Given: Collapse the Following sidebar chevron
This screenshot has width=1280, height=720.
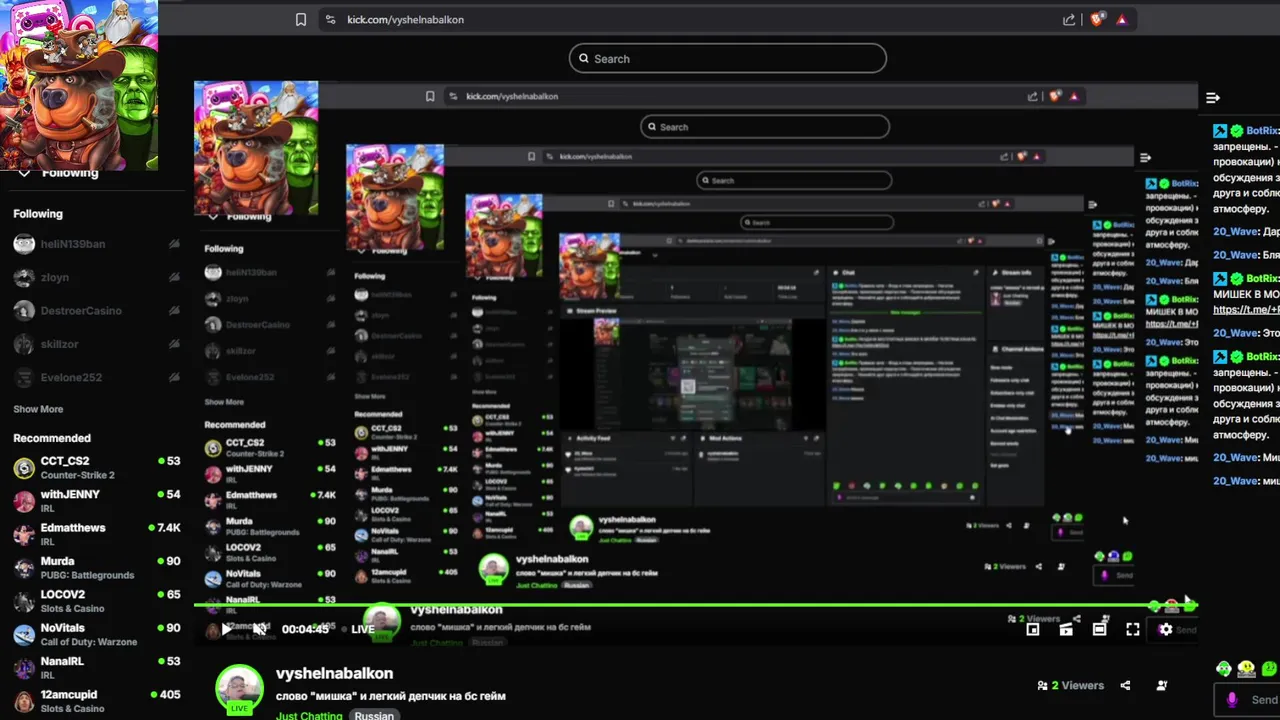Looking at the screenshot, I should (x=24, y=173).
